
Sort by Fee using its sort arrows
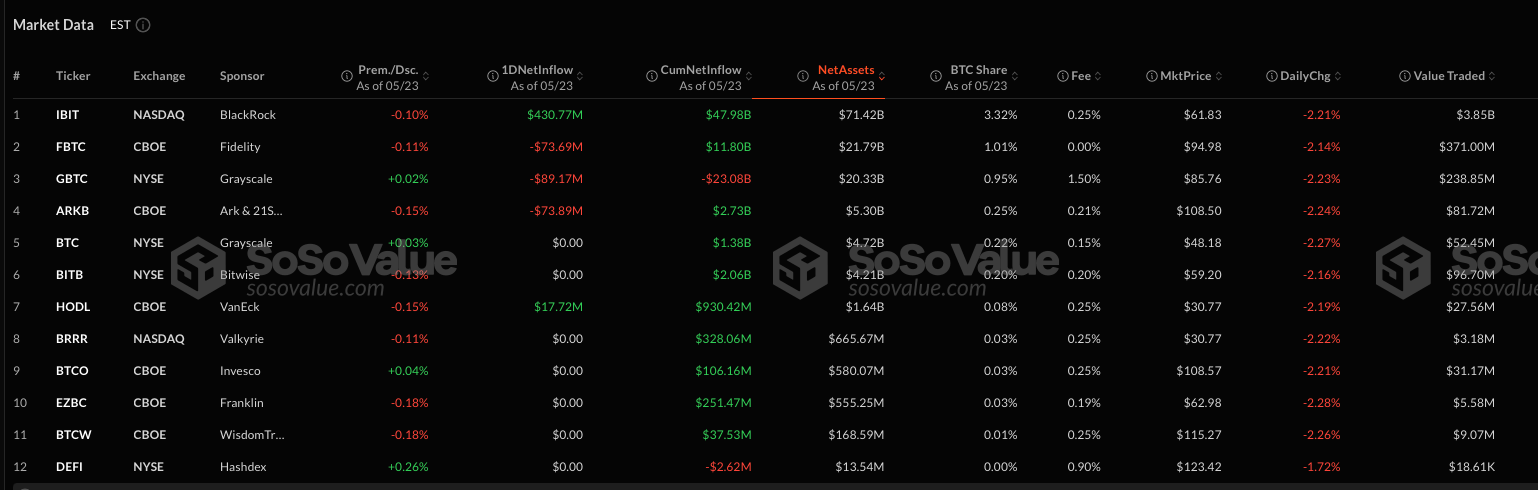[1098, 76]
